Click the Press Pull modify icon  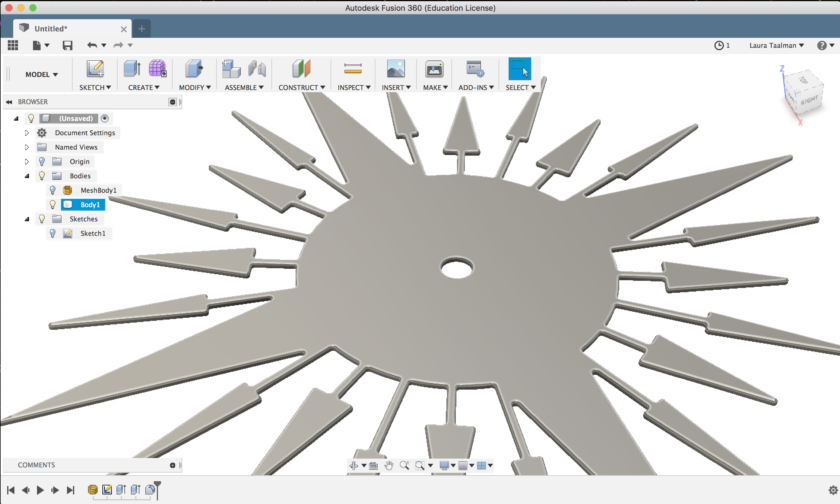194,69
